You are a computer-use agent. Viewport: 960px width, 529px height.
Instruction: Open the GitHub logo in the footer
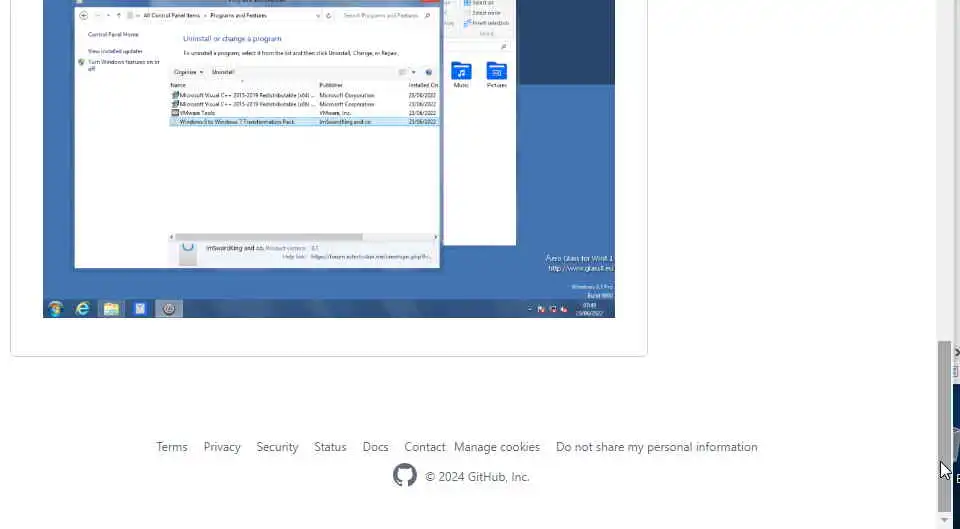pos(405,476)
